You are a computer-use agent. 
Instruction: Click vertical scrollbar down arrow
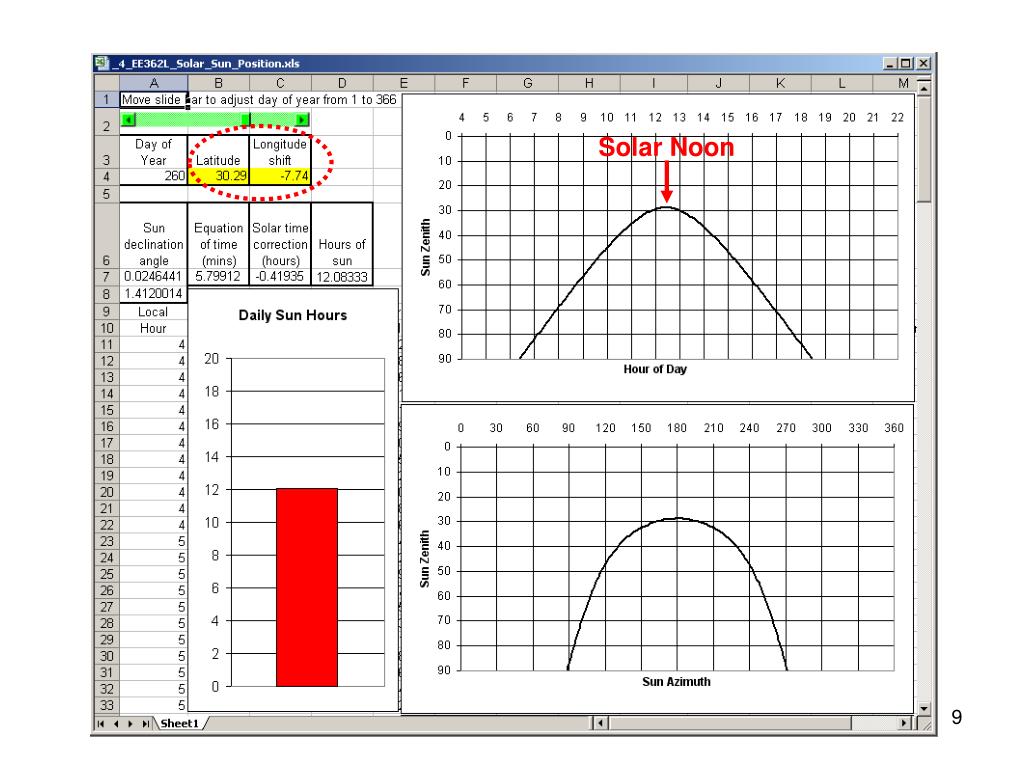point(923,708)
